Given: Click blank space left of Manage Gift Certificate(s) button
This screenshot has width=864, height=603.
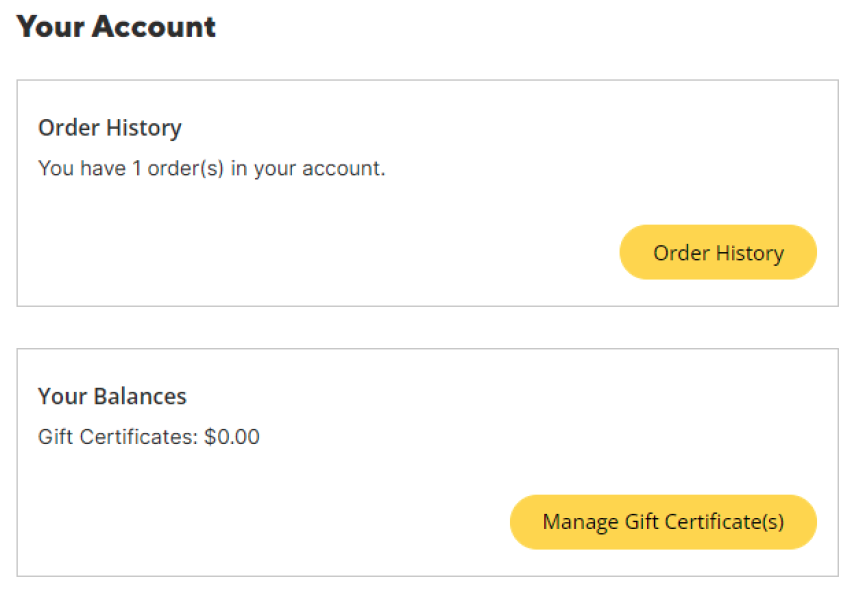Looking at the screenshot, I should click(270, 522).
